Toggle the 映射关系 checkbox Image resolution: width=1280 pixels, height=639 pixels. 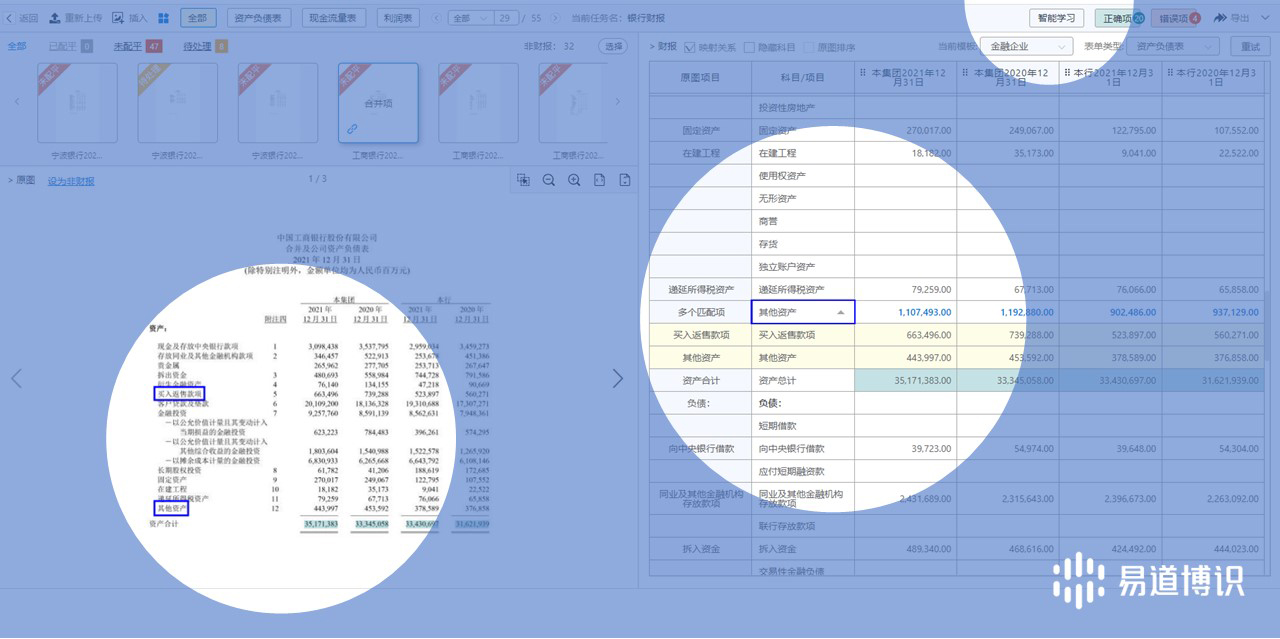tap(687, 47)
